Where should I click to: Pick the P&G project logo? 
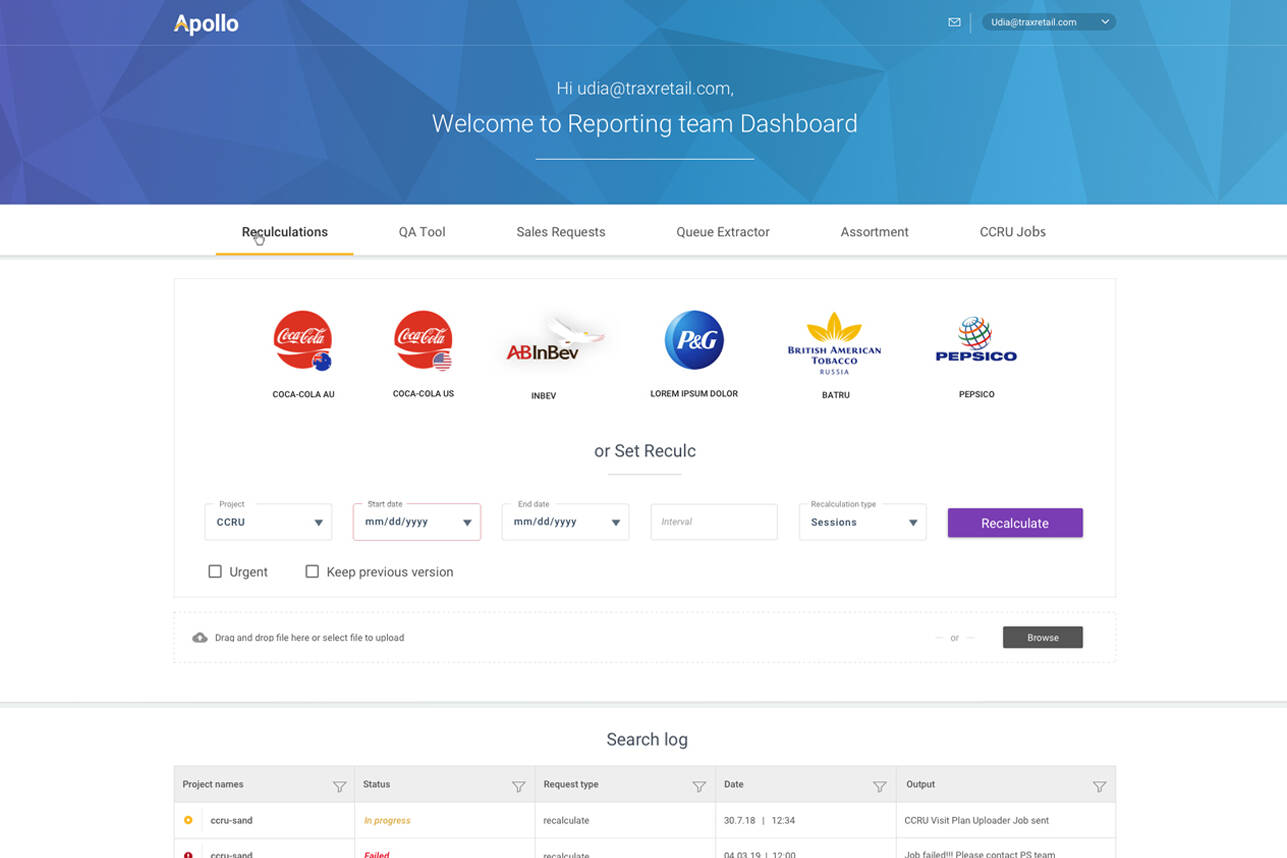pos(694,340)
